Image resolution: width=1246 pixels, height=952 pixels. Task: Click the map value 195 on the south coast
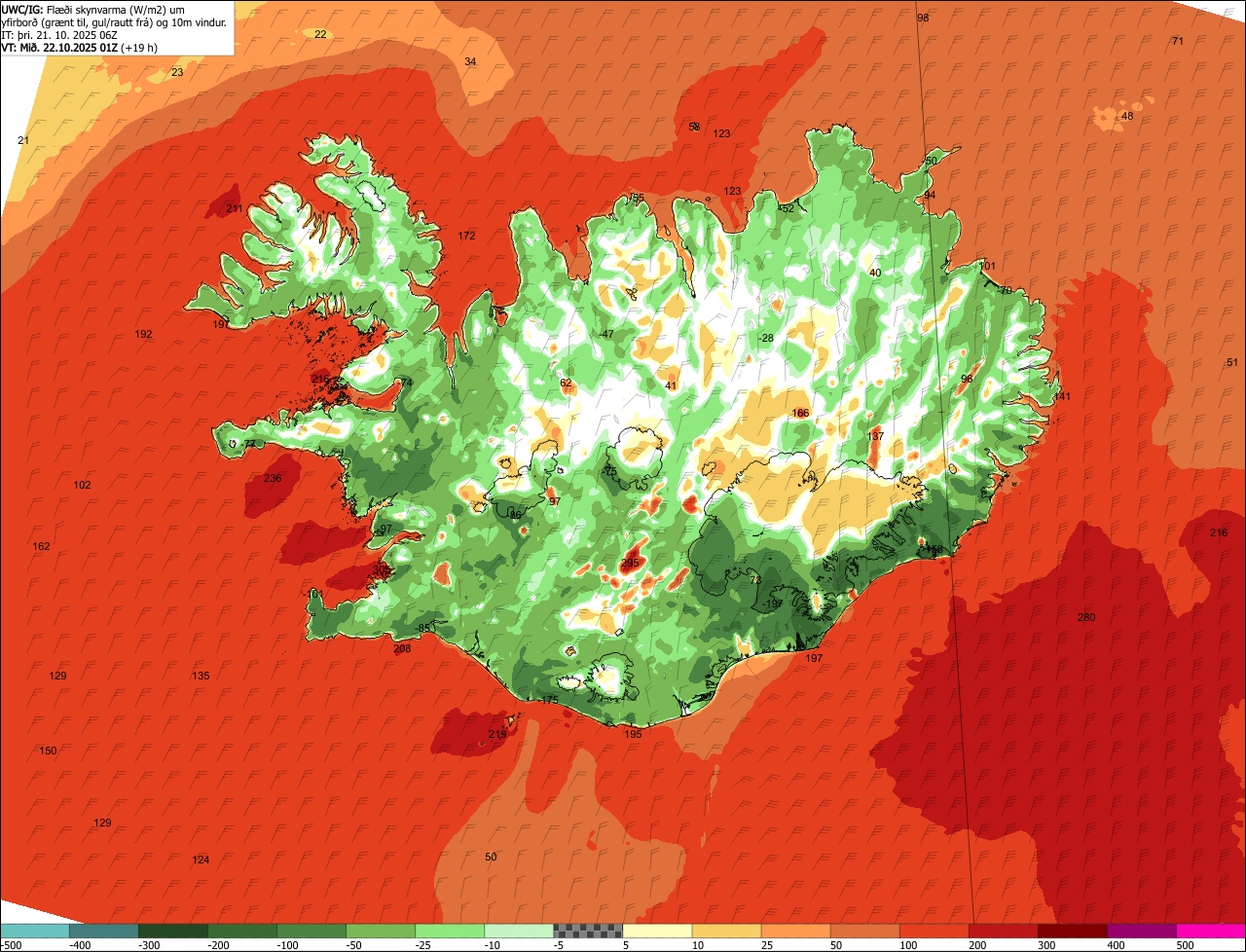[x=633, y=734]
